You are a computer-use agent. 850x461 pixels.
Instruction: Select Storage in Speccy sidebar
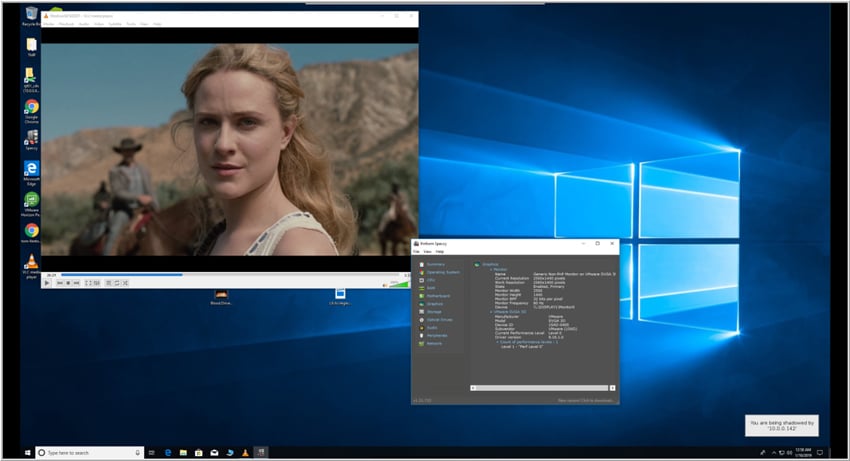pyautogui.click(x=434, y=312)
